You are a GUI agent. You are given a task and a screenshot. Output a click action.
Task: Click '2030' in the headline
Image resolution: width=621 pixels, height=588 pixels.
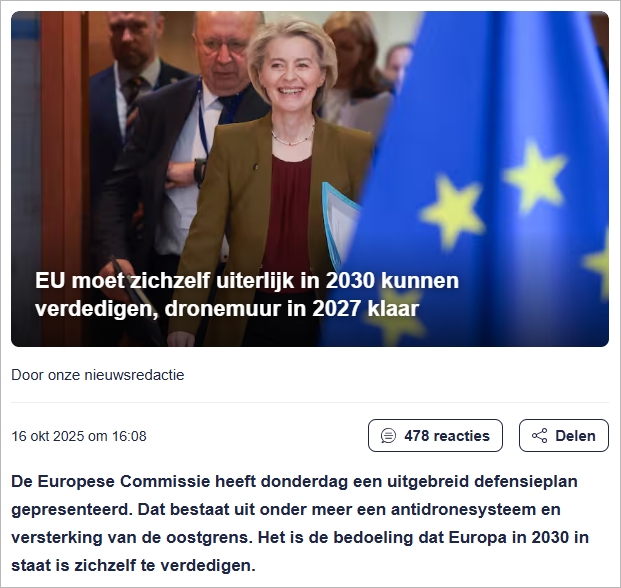[x=350, y=280]
